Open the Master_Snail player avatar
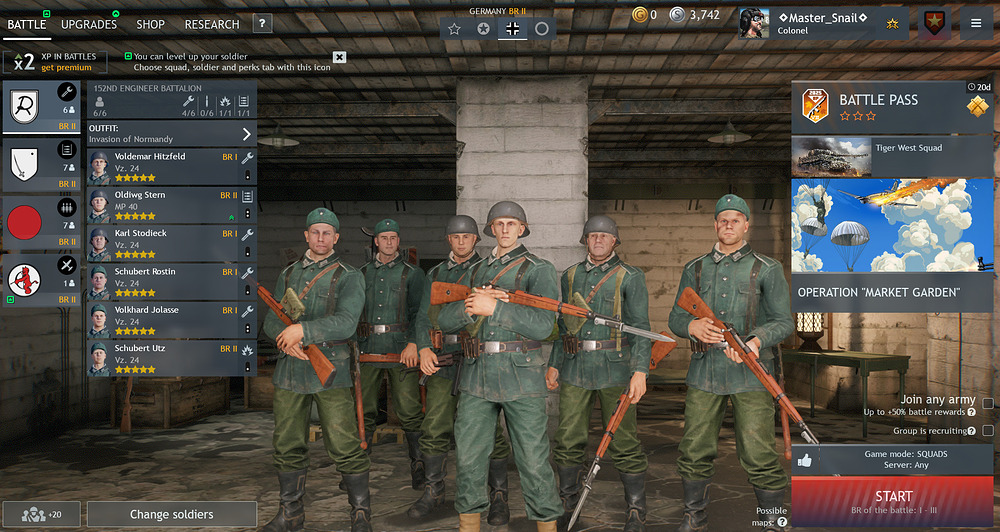The width and height of the screenshot is (1000, 532). pyautogui.click(x=754, y=24)
